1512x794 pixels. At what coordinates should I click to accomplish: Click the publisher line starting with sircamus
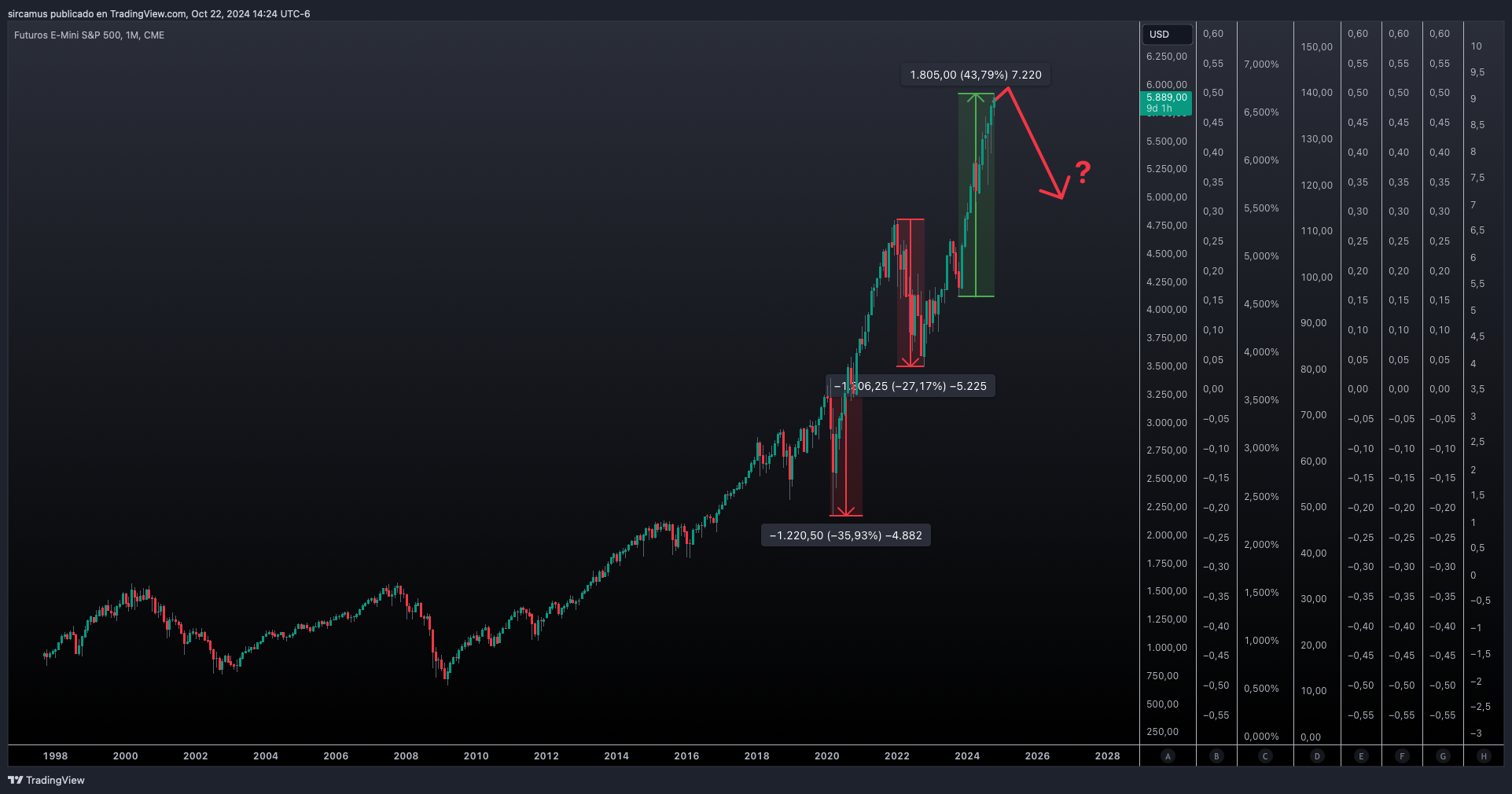159,13
